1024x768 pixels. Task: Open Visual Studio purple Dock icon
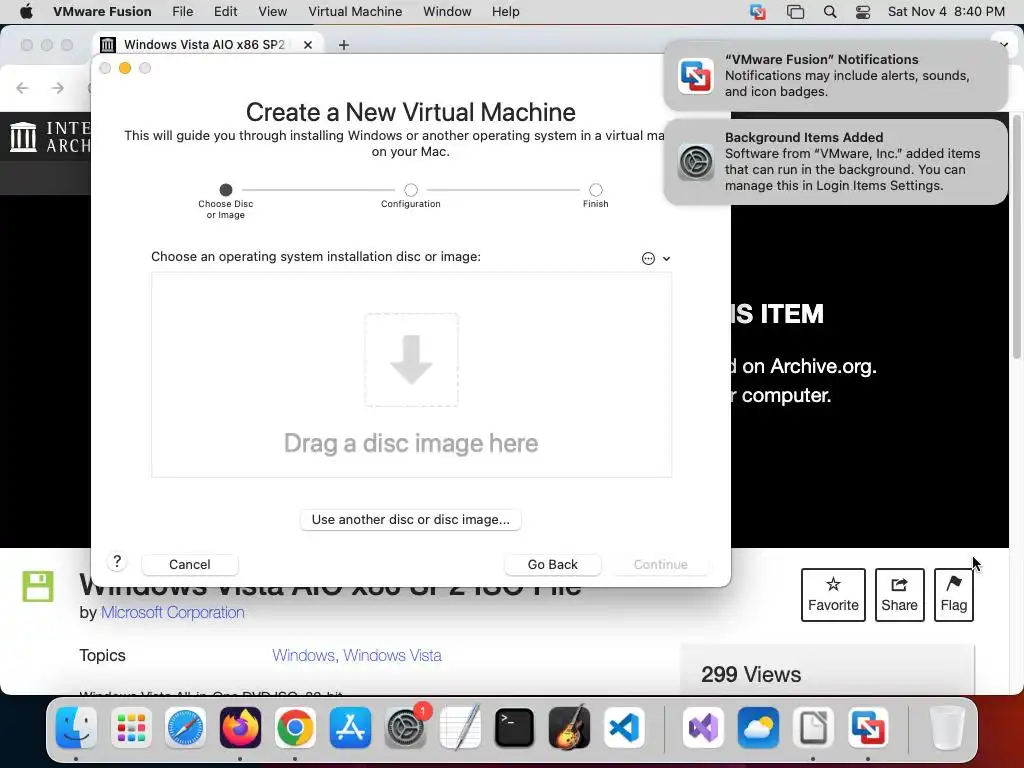point(703,728)
